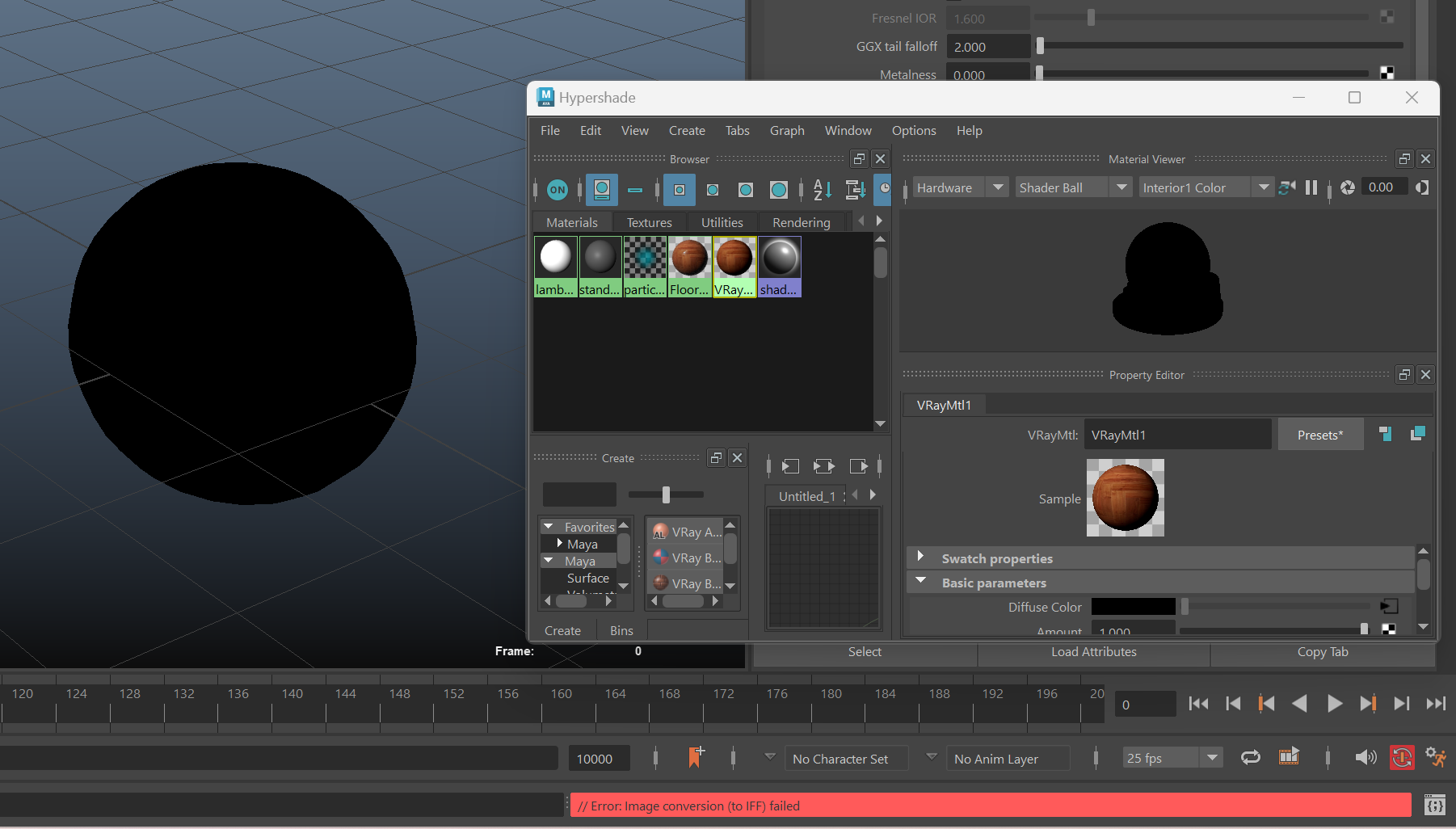Screen dimensions: 1456x829
Task: Toggle swatch updates with the ON button
Action: pos(558,190)
